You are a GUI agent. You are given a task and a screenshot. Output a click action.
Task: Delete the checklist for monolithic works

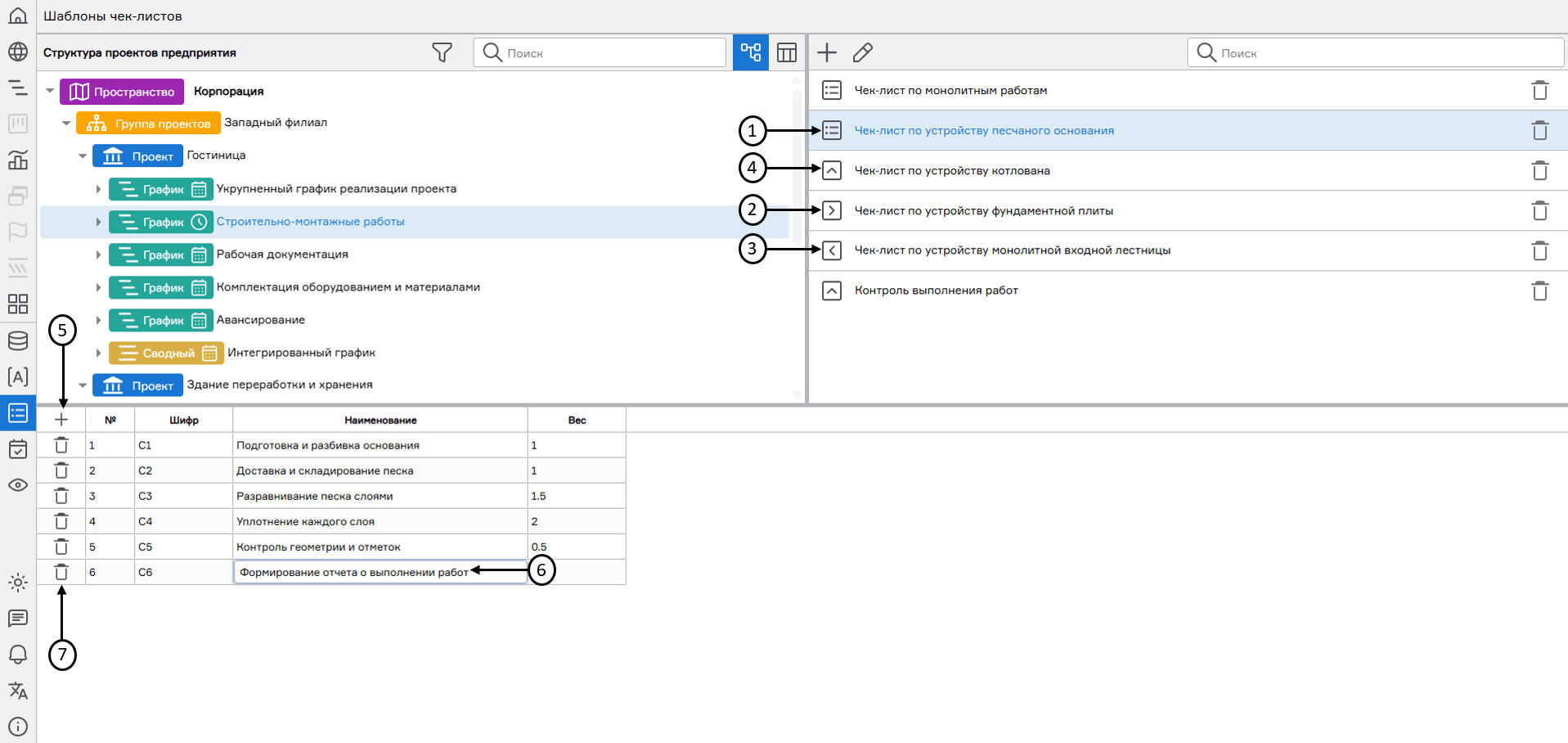tap(1539, 91)
